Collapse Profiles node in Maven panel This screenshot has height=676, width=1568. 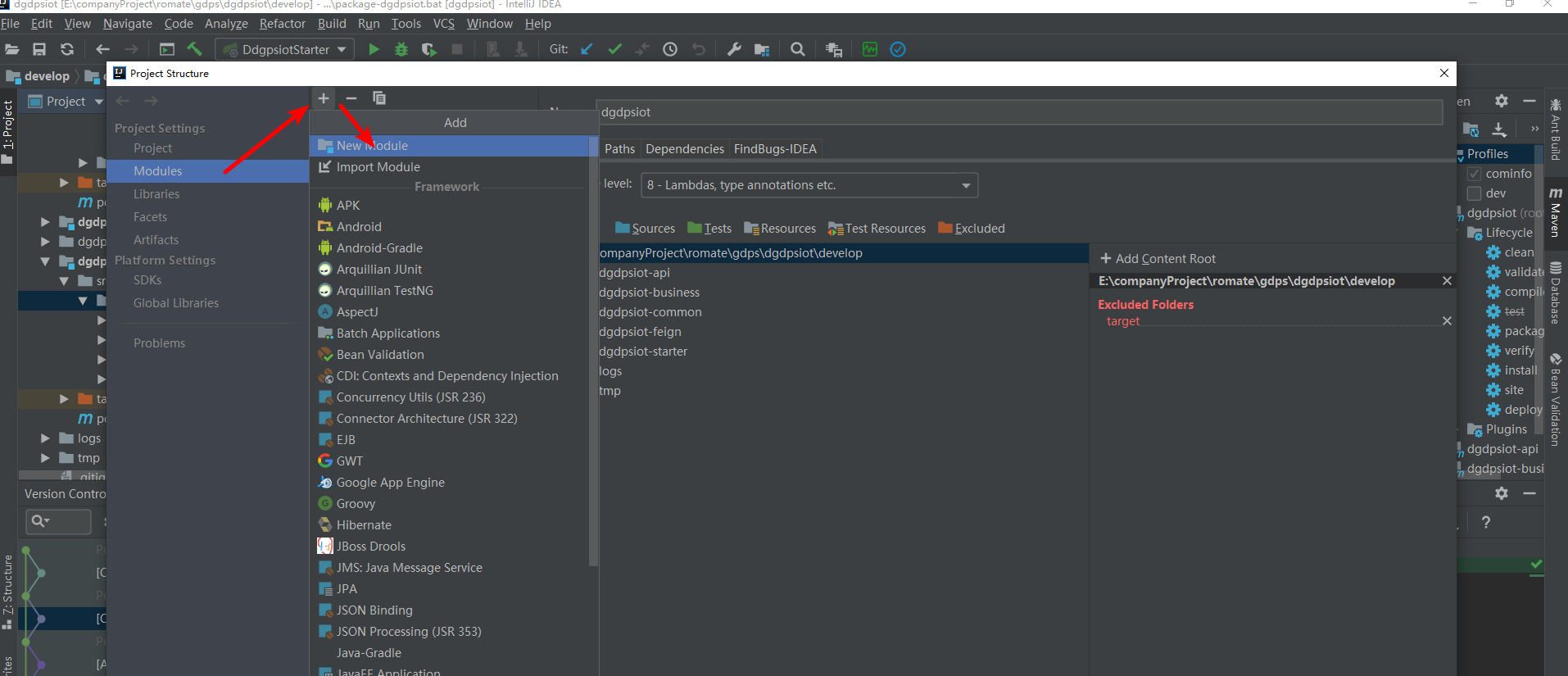click(1461, 154)
